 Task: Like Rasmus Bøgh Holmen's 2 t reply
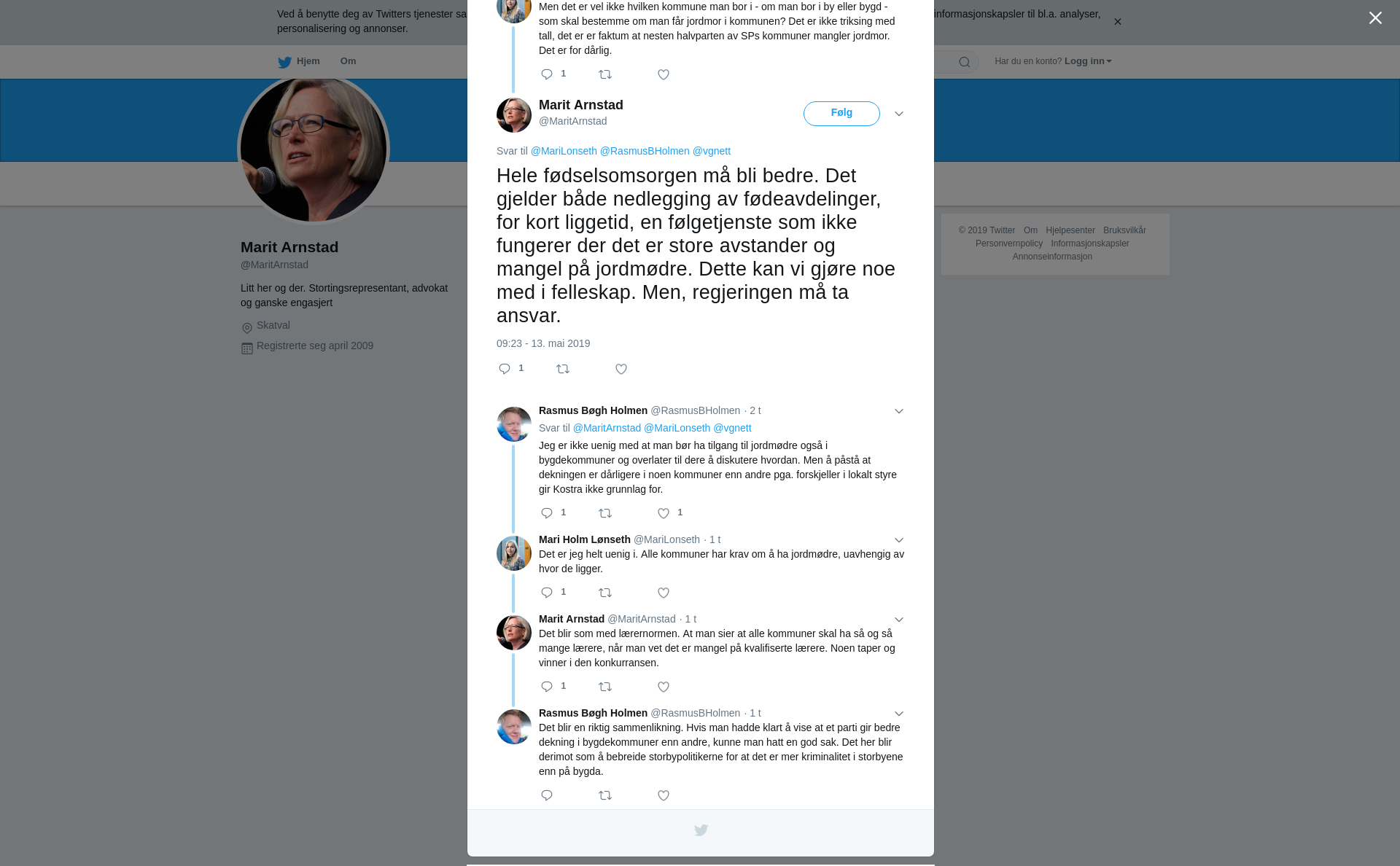tap(664, 514)
